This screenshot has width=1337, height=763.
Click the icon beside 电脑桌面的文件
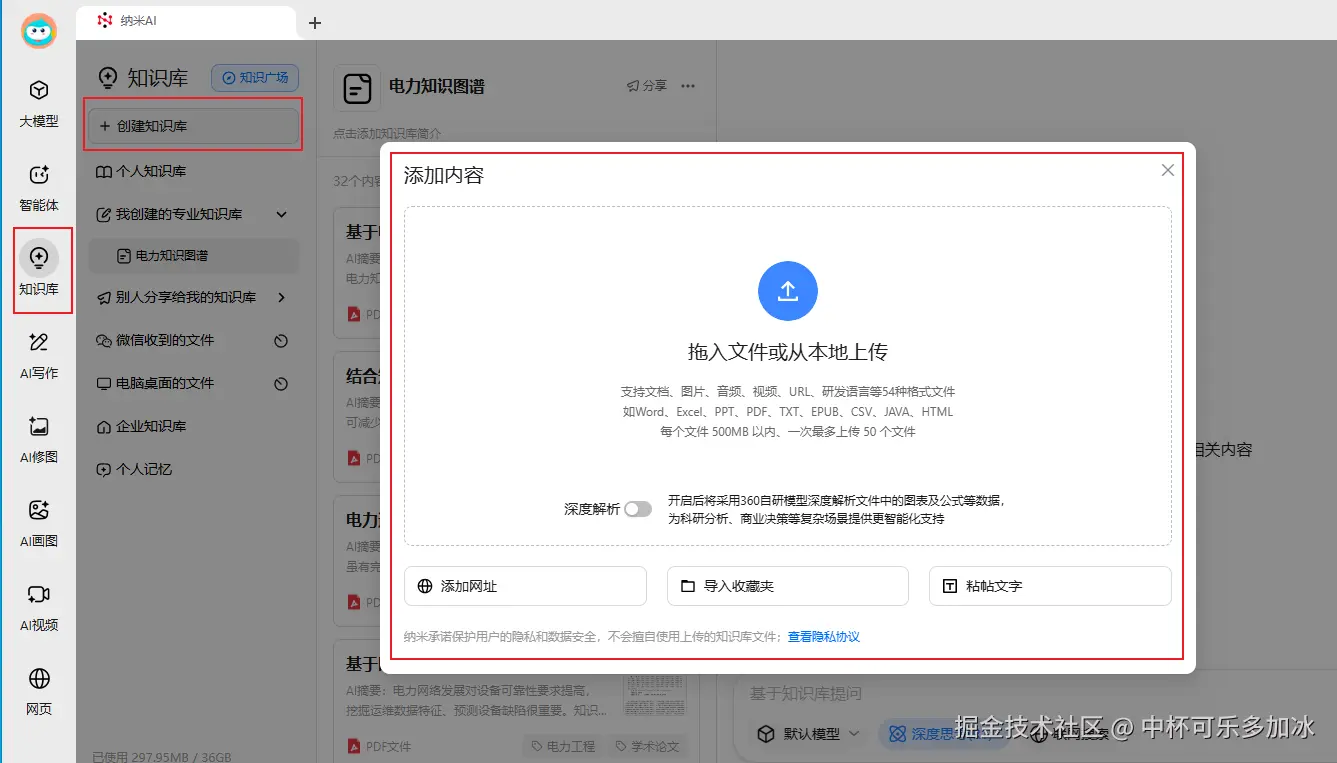click(281, 384)
